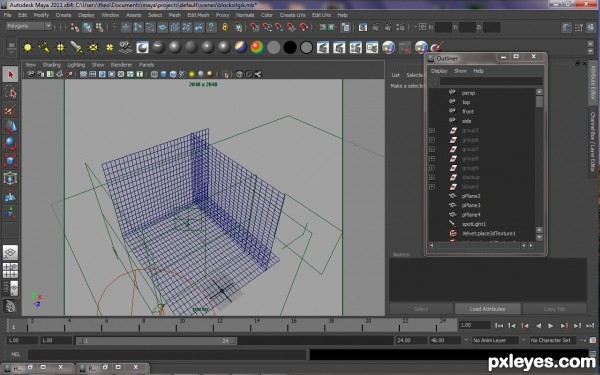Open the Edit Mesh menu

tap(198, 15)
